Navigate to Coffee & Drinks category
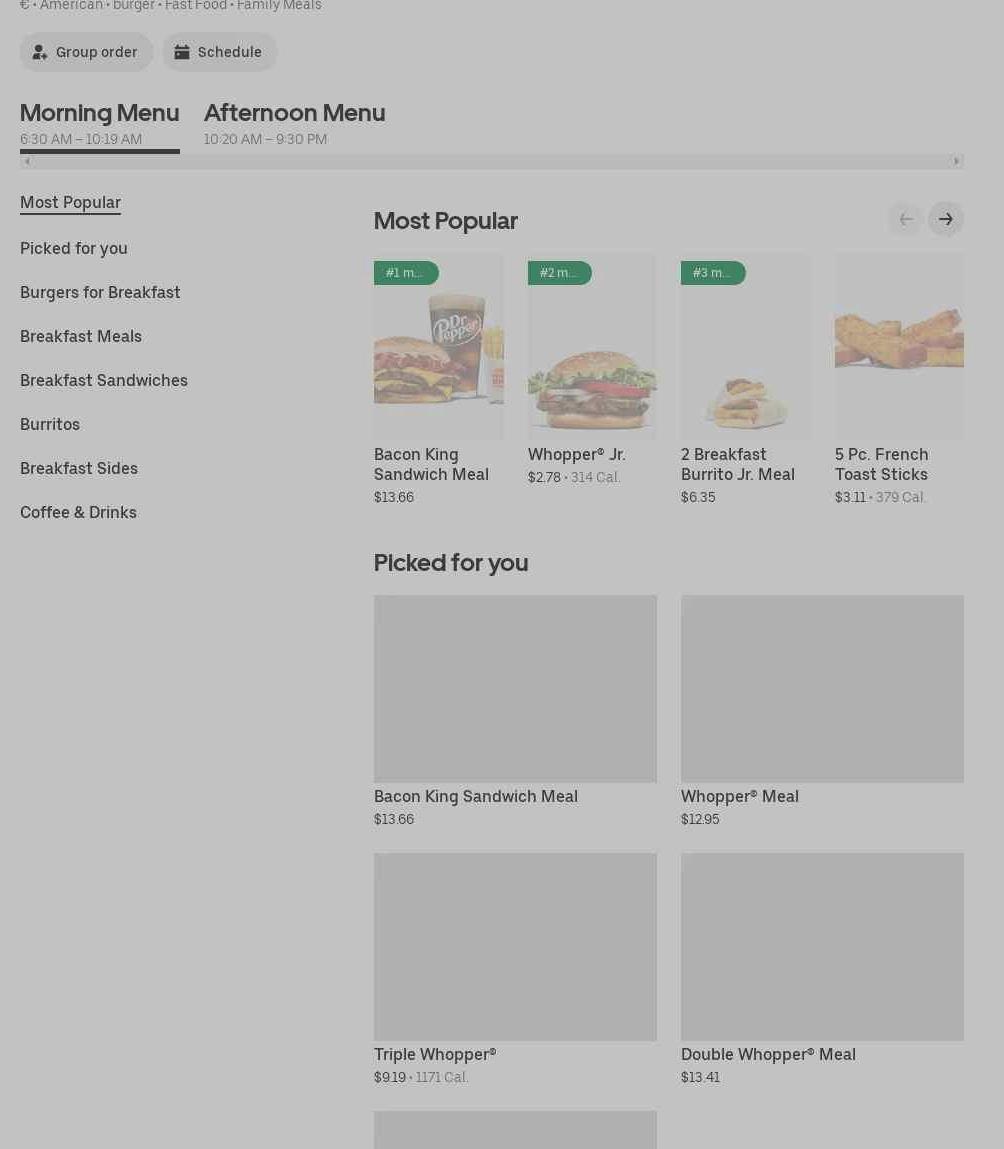Viewport: 1004px width, 1149px height. pyautogui.click(x=78, y=512)
